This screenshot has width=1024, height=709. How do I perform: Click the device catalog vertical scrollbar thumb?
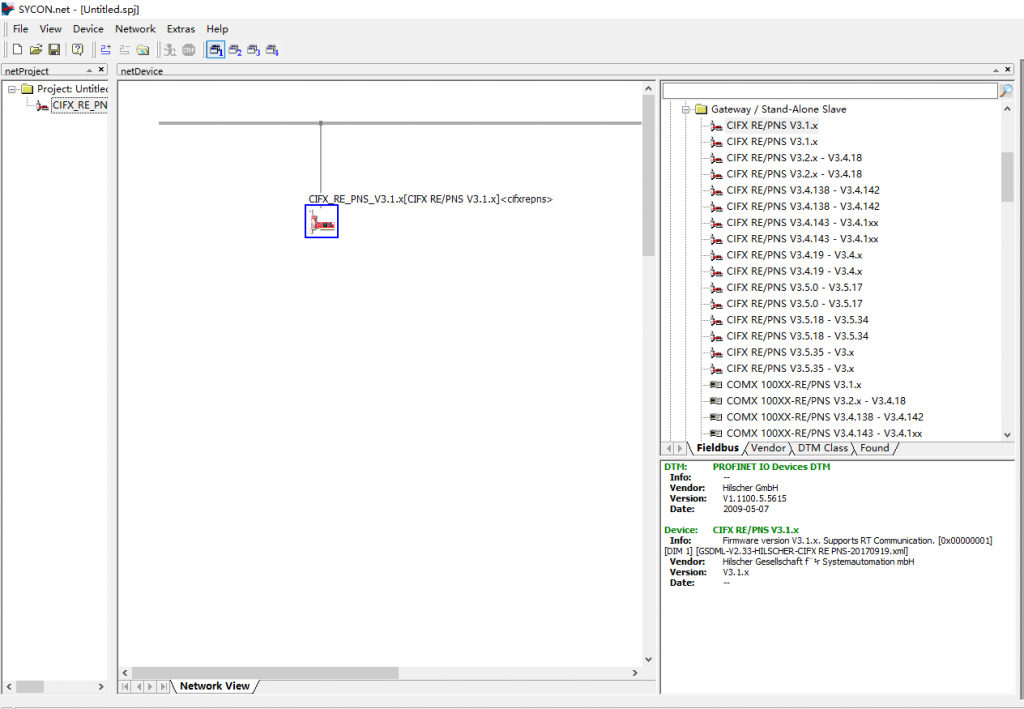1007,177
